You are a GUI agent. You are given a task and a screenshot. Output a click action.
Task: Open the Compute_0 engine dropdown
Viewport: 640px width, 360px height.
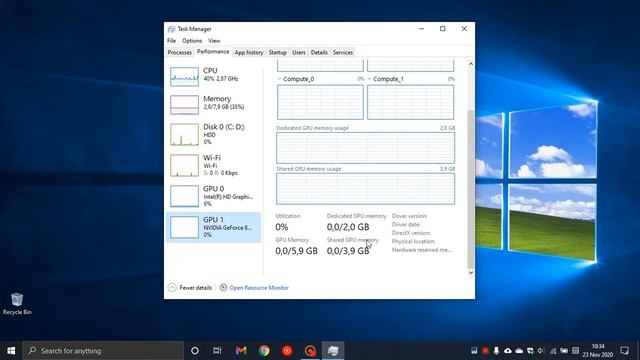pyautogui.click(x=279, y=79)
